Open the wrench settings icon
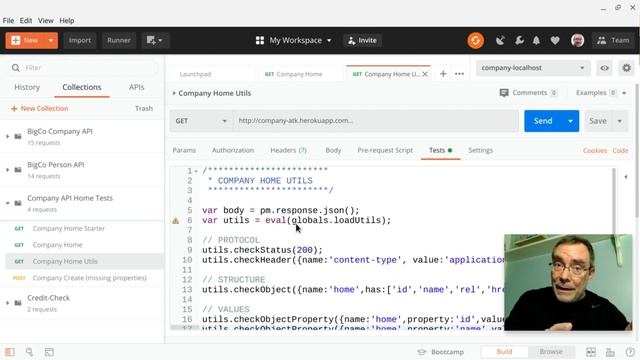This screenshot has height=360, width=640. pyautogui.click(x=519, y=40)
